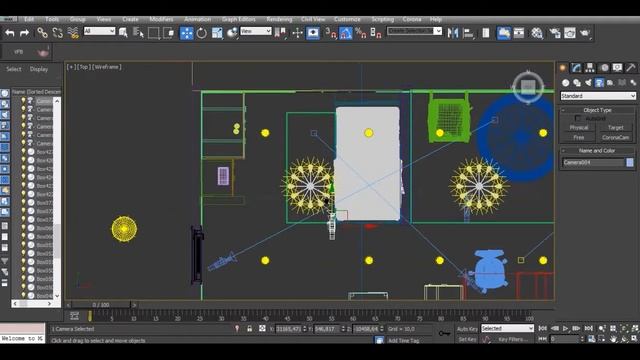Toggle Spinner Snap in the toolbar
The height and width of the screenshot is (360, 640).
[376, 33]
